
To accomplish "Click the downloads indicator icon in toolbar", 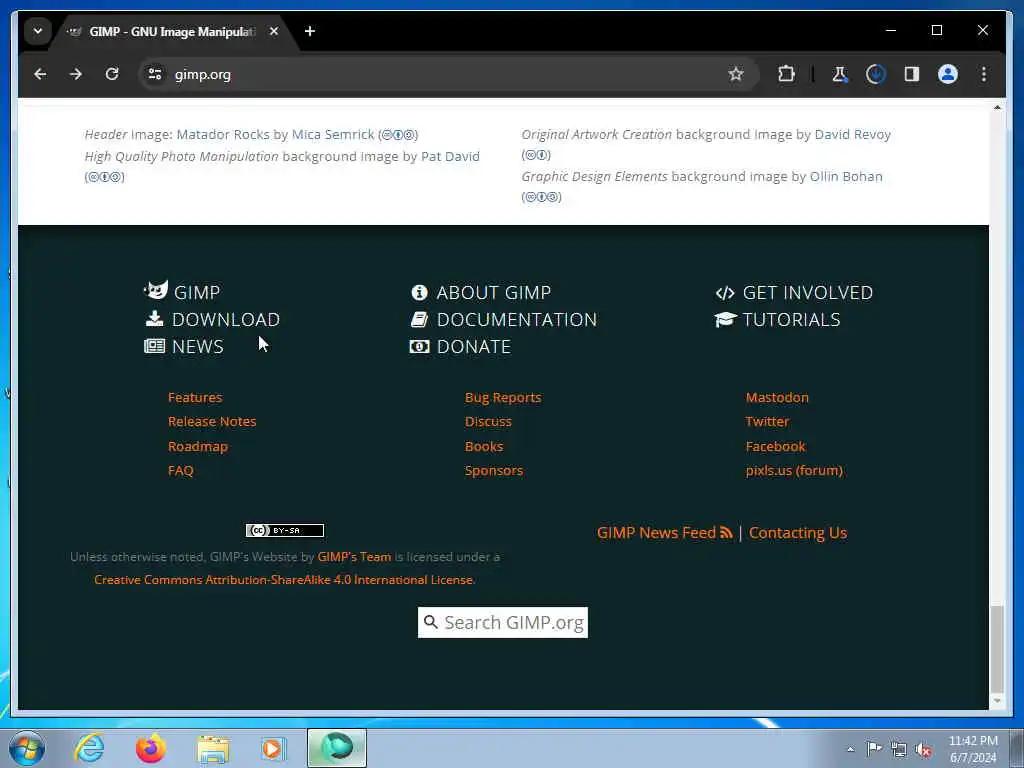I will click(876, 74).
